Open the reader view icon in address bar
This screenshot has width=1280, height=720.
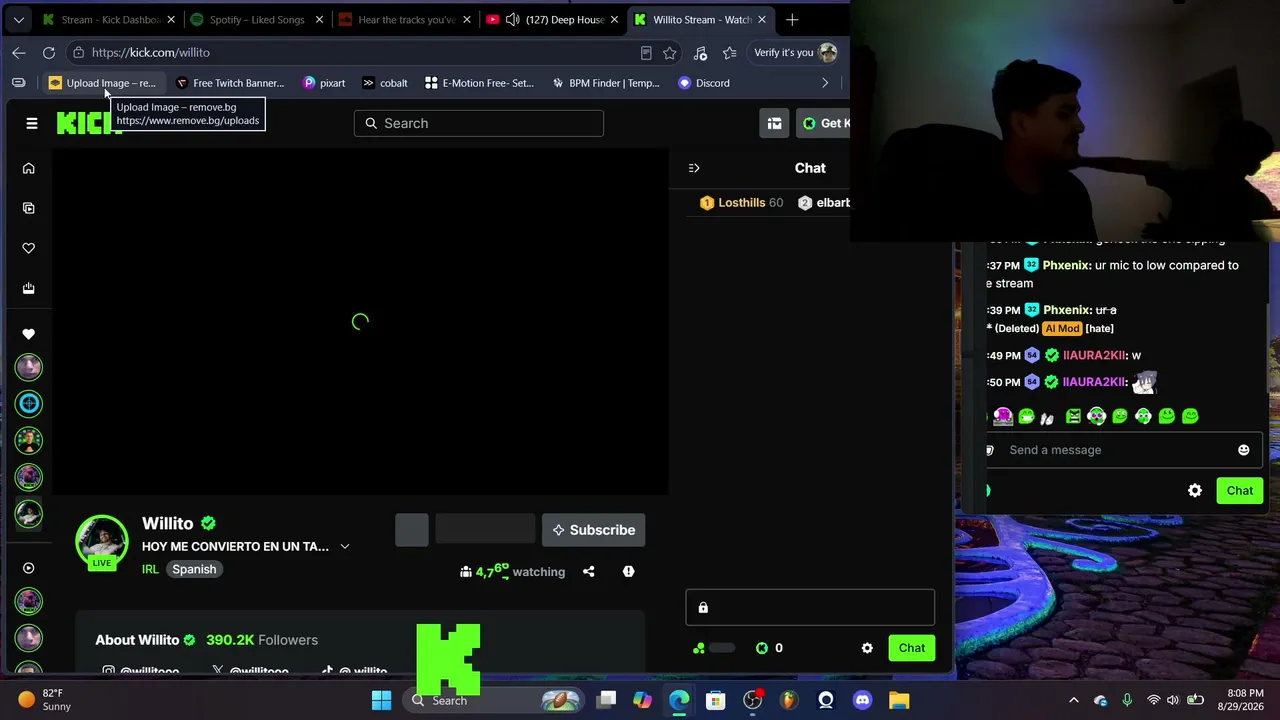click(x=646, y=52)
